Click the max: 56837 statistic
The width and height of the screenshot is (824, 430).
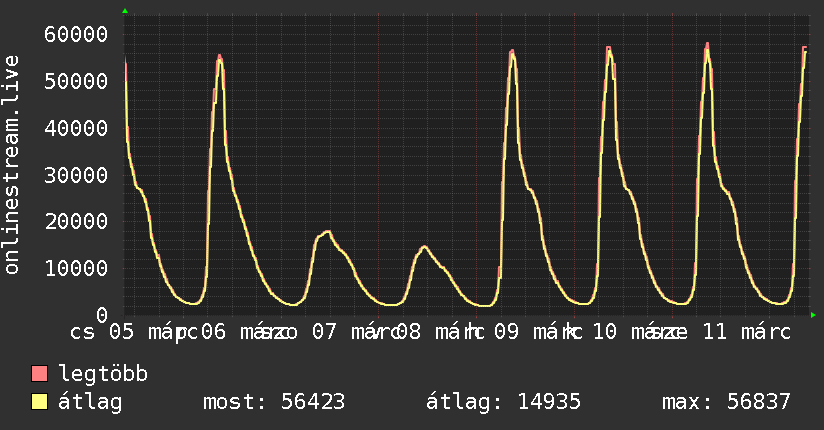coord(726,402)
